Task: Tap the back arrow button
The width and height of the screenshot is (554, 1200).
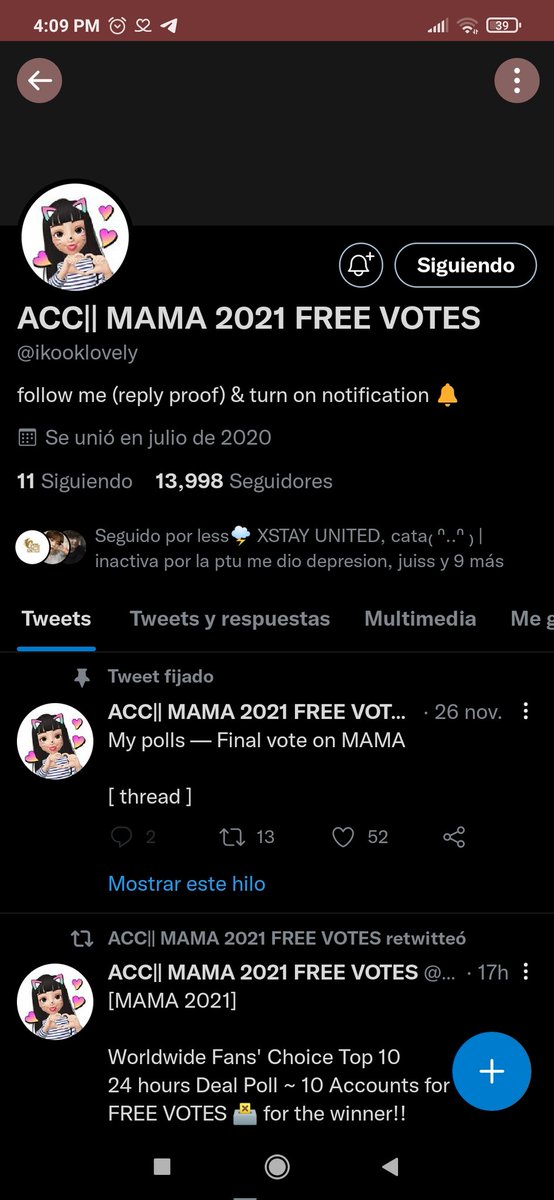Action: point(40,81)
